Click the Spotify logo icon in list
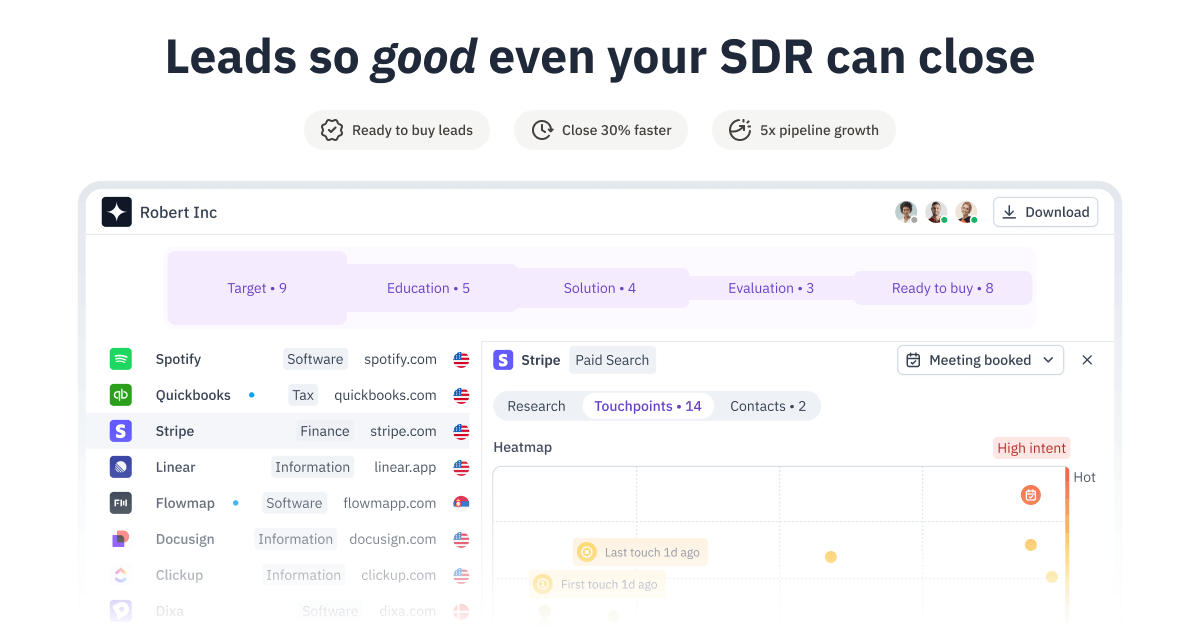This screenshot has height=630, width=1200. [x=121, y=359]
